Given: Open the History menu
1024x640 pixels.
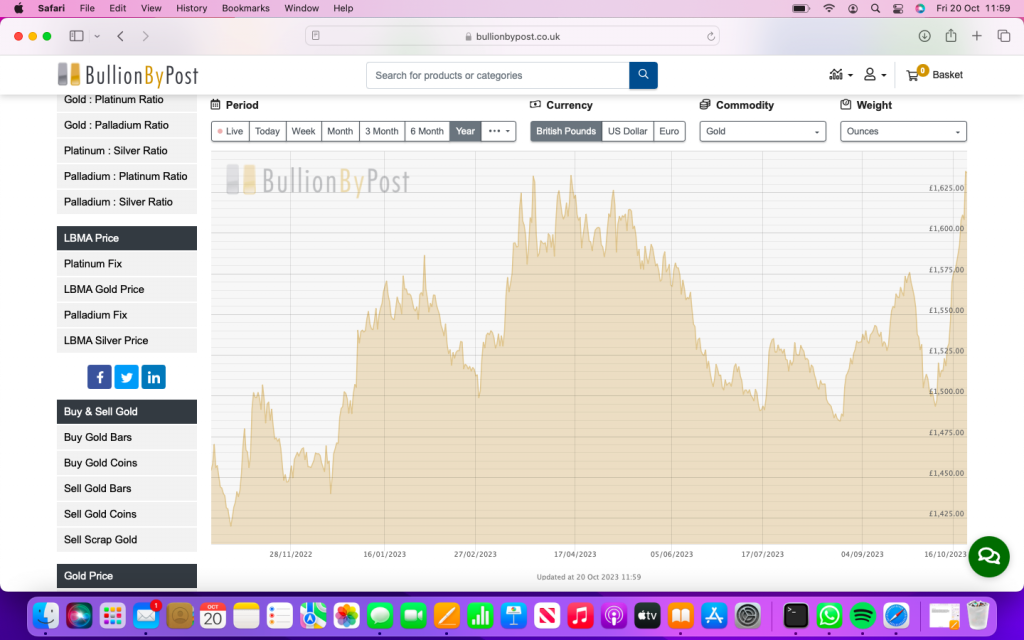Looking at the screenshot, I should 191,8.
